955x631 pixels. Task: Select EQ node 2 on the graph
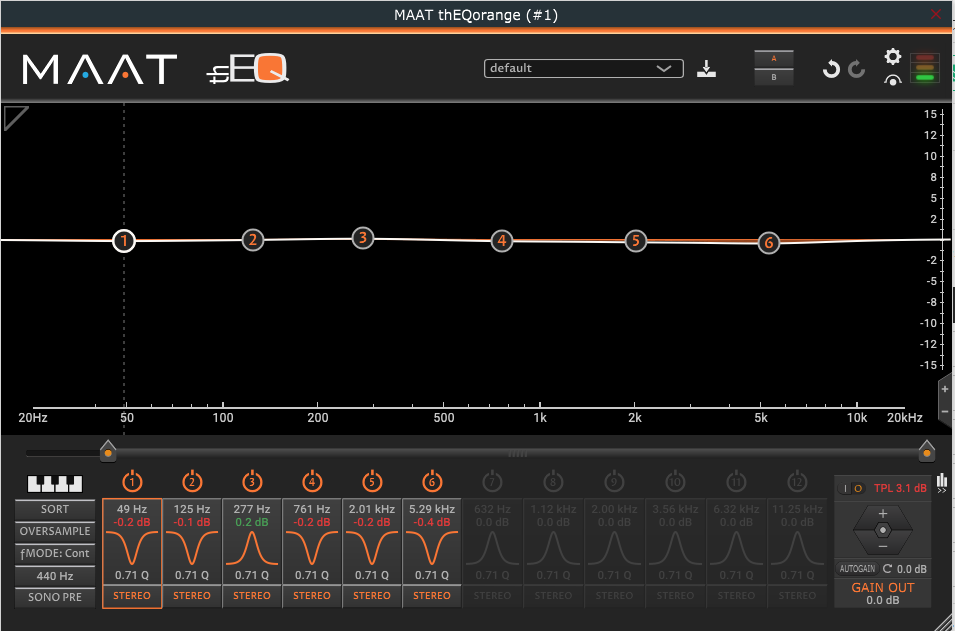click(253, 240)
